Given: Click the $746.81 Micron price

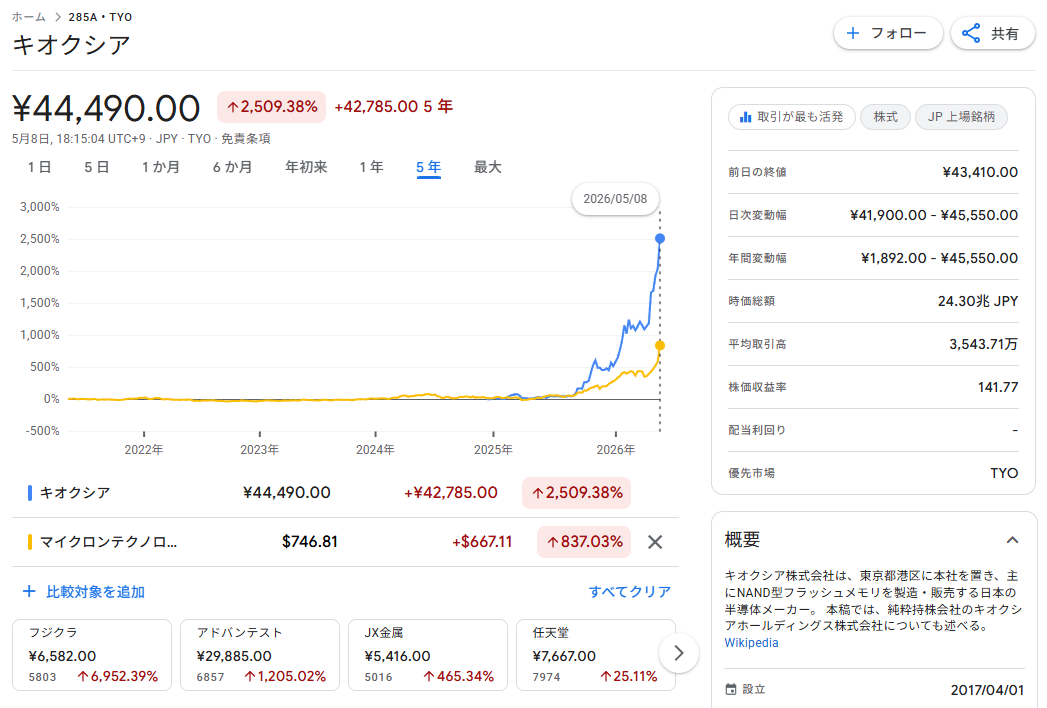Looking at the screenshot, I should (x=310, y=542).
